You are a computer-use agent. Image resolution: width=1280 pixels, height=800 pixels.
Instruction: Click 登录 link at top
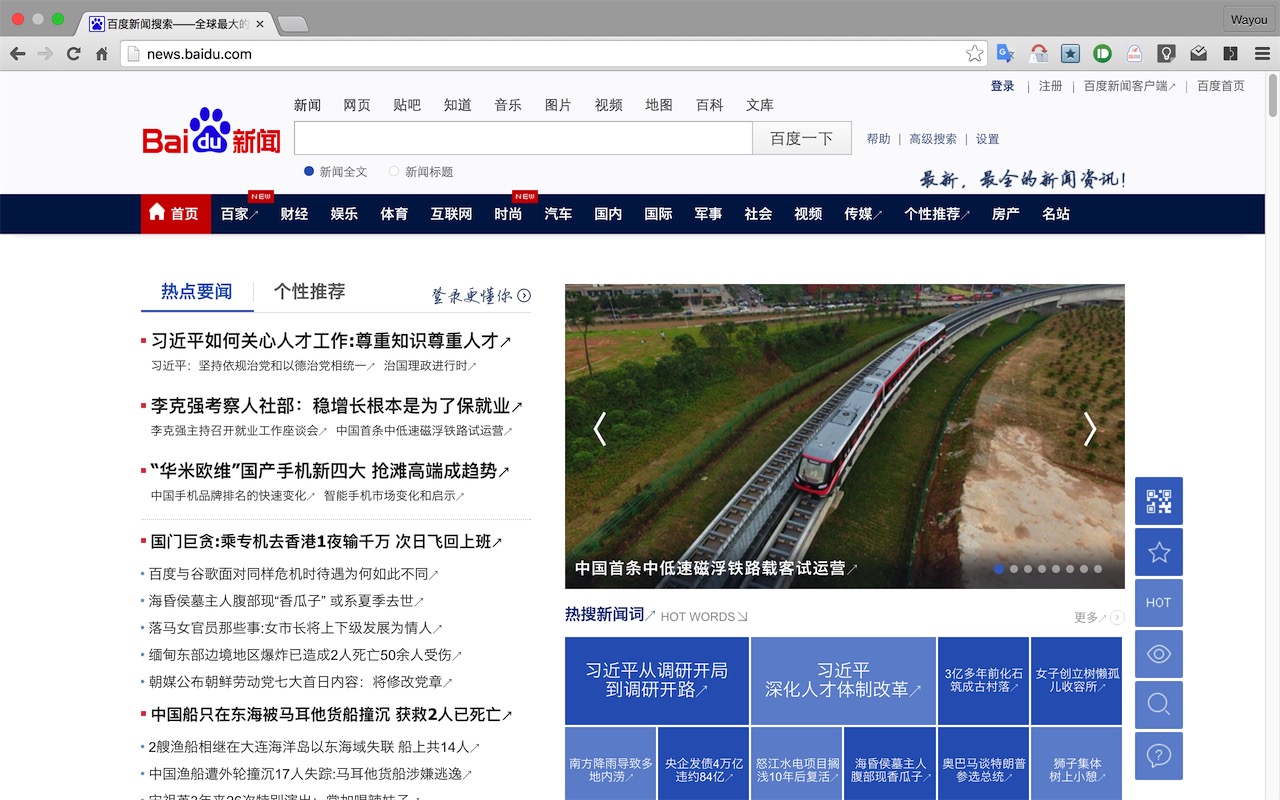pyautogui.click(x=1002, y=86)
